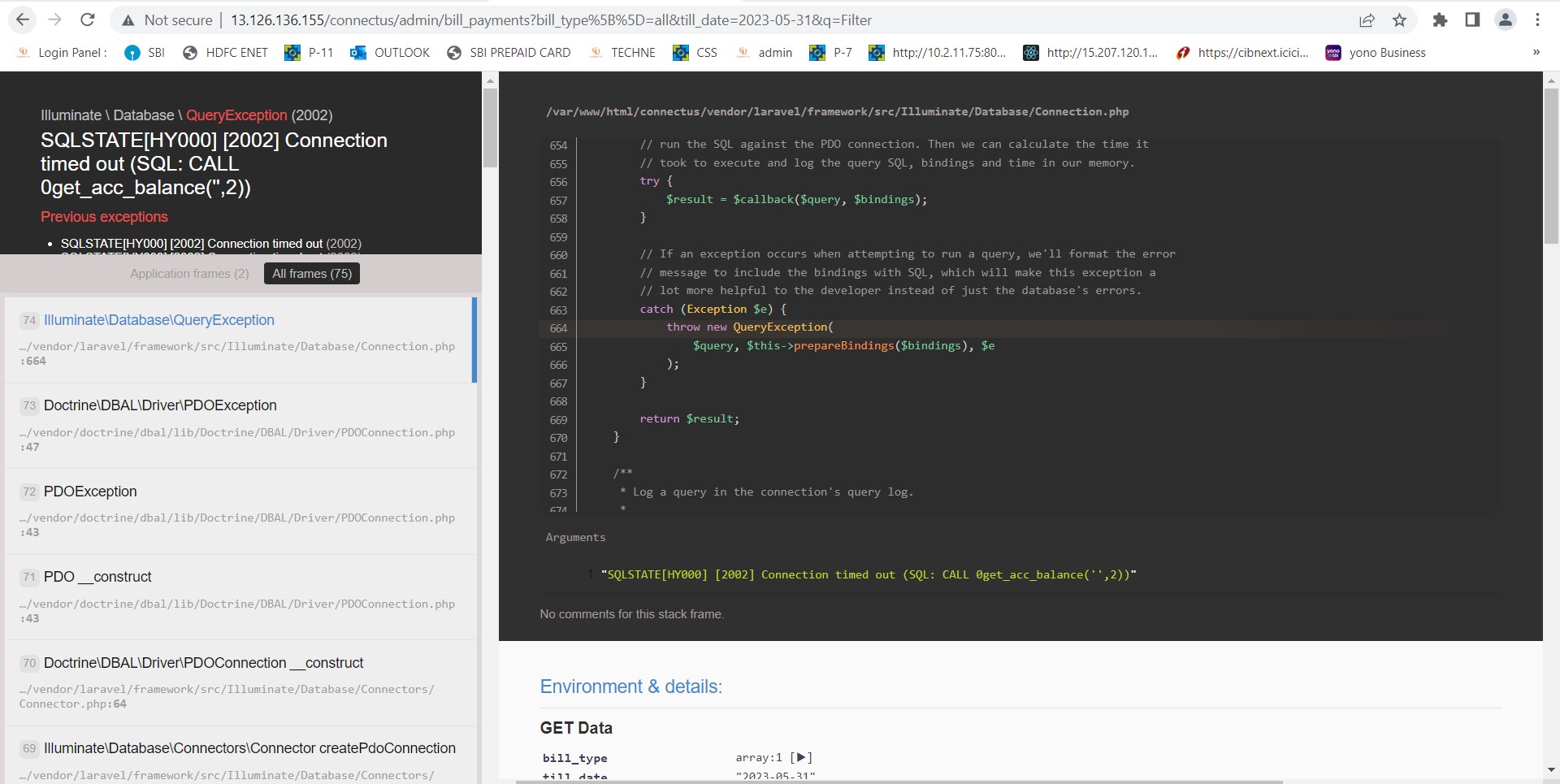The width and height of the screenshot is (1560, 784).
Task: Expand the bill_type array value
Action: 802,757
